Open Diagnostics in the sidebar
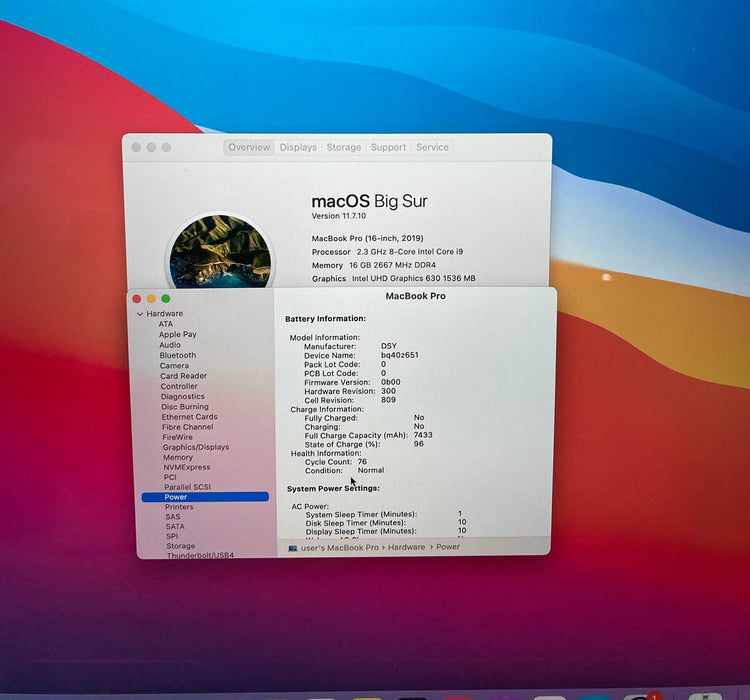This screenshot has height=700, width=750. coord(183,396)
